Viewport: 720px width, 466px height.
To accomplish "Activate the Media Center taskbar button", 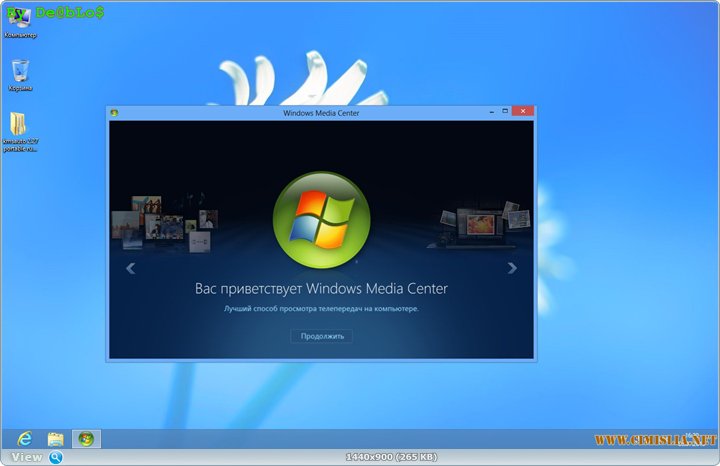I will (86, 439).
